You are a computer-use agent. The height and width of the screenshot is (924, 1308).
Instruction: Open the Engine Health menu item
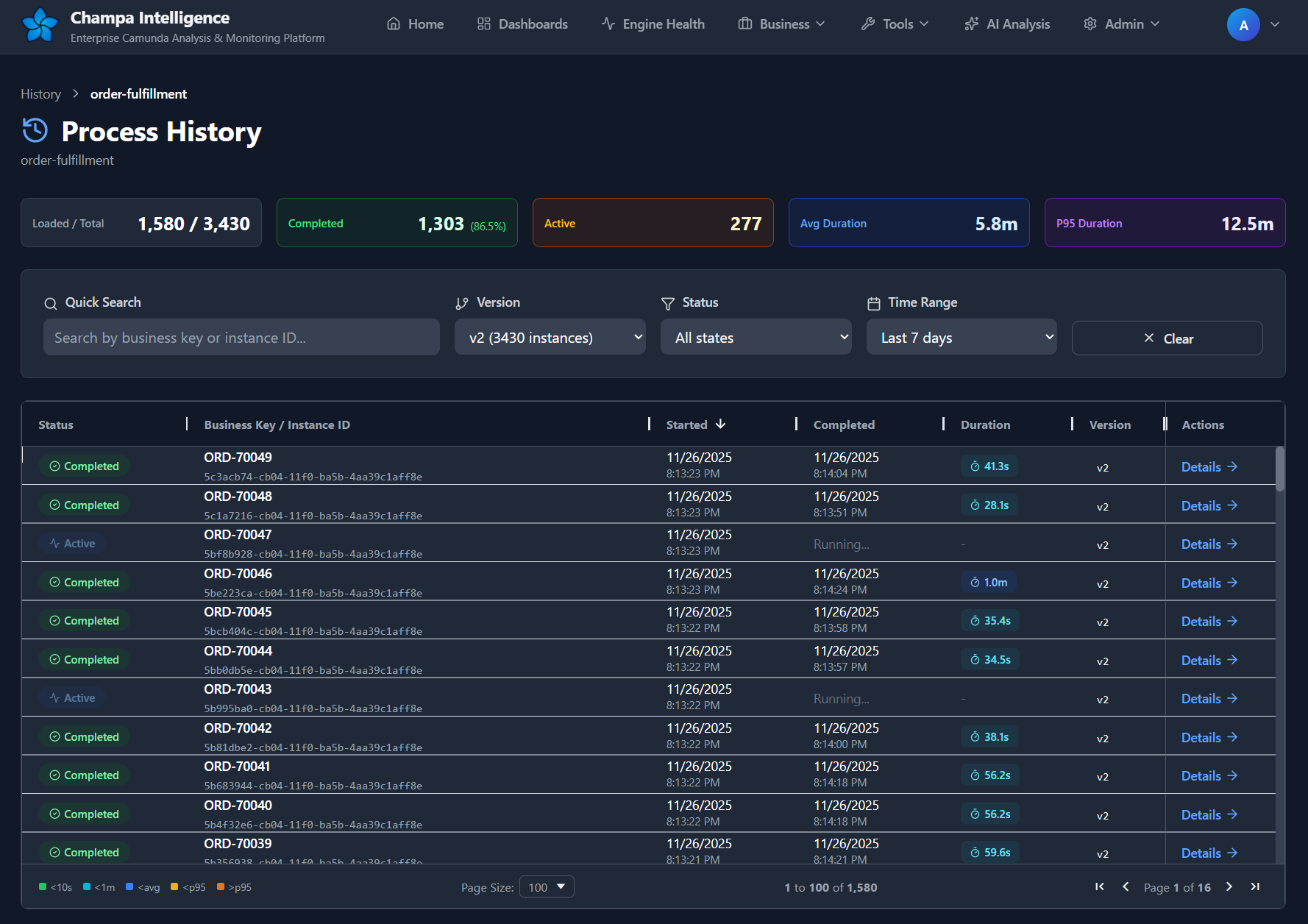point(653,24)
